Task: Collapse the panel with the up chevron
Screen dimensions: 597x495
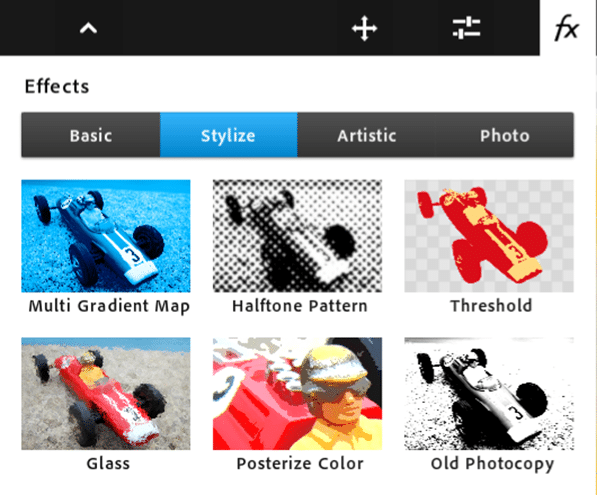Action: pyautogui.click(x=88, y=28)
